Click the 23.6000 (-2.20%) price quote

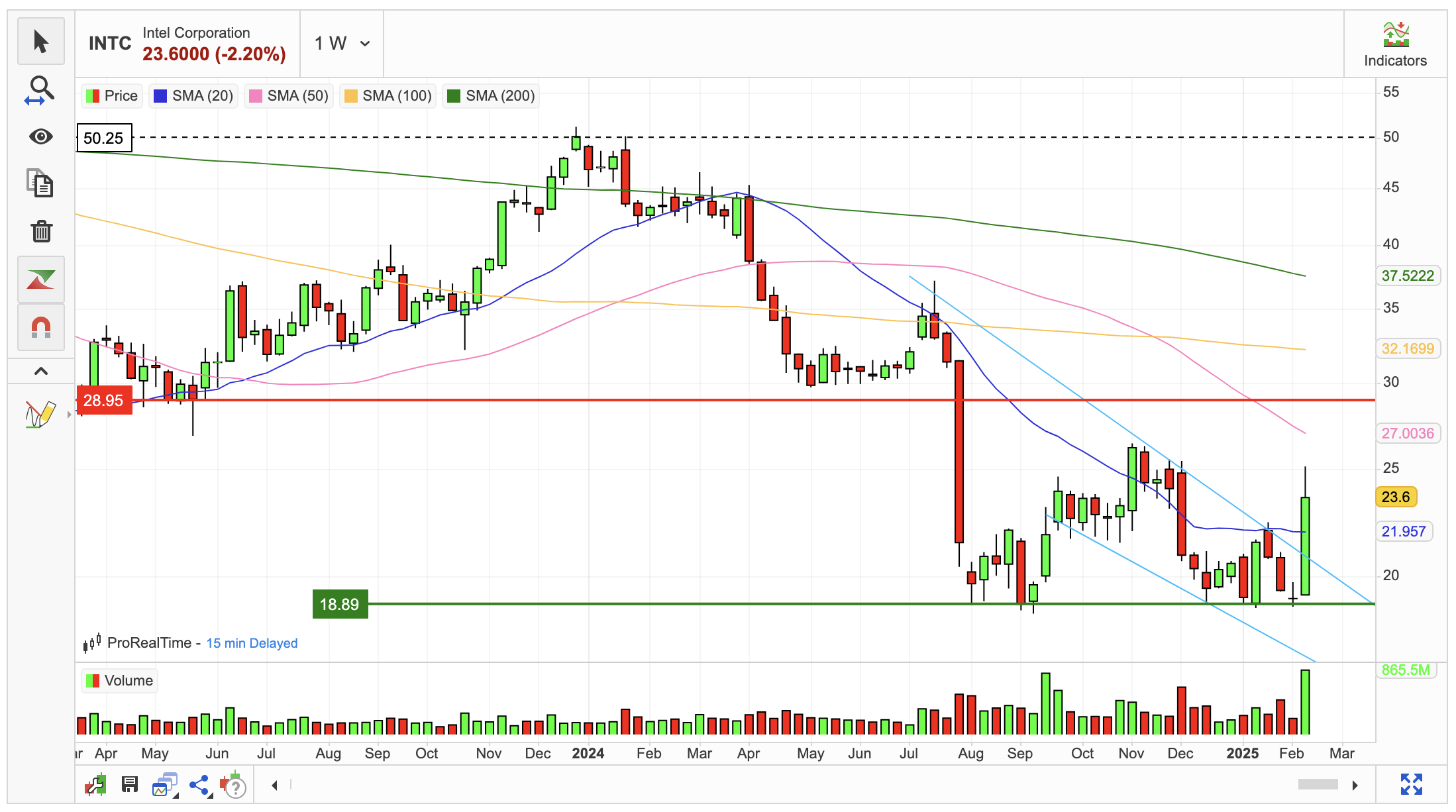[214, 54]
